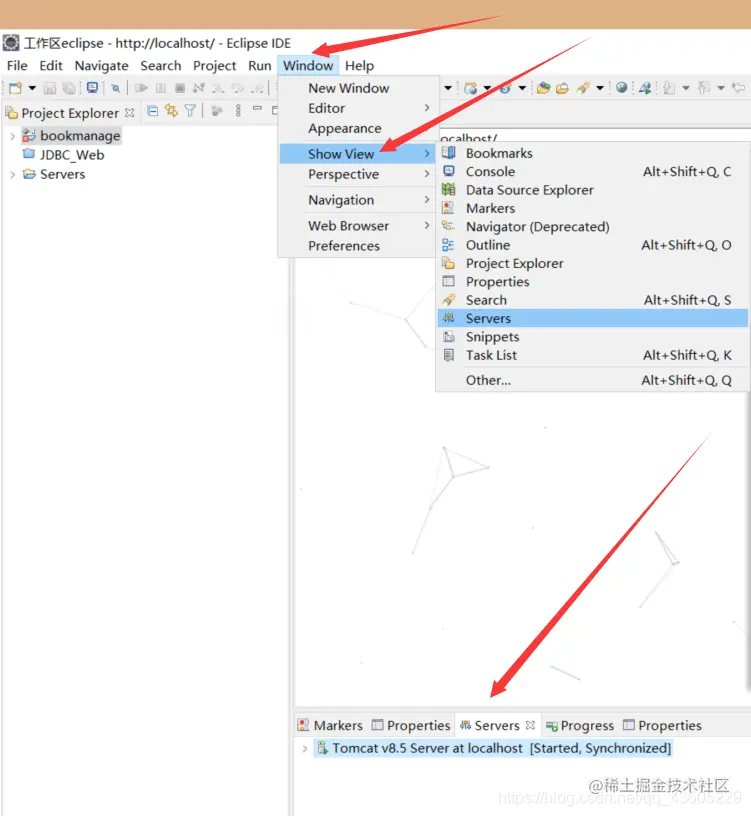Open the Appearance menu entry
The height and width of the screenshot is (816, 751).
pos(359,129)
